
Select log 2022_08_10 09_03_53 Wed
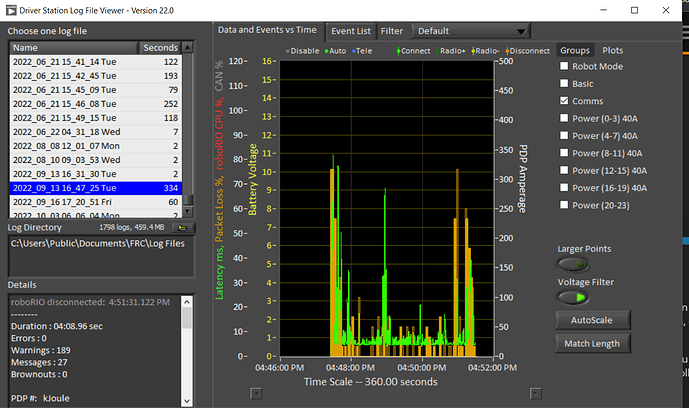point(96,160)
